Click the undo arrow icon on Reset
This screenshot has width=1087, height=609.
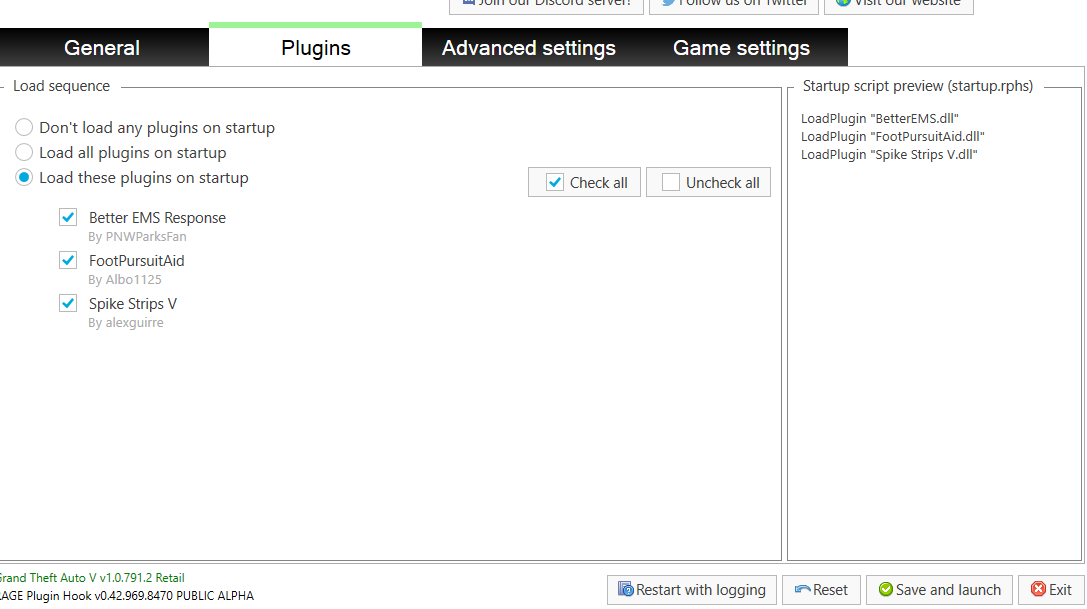(x=803, y=590)
